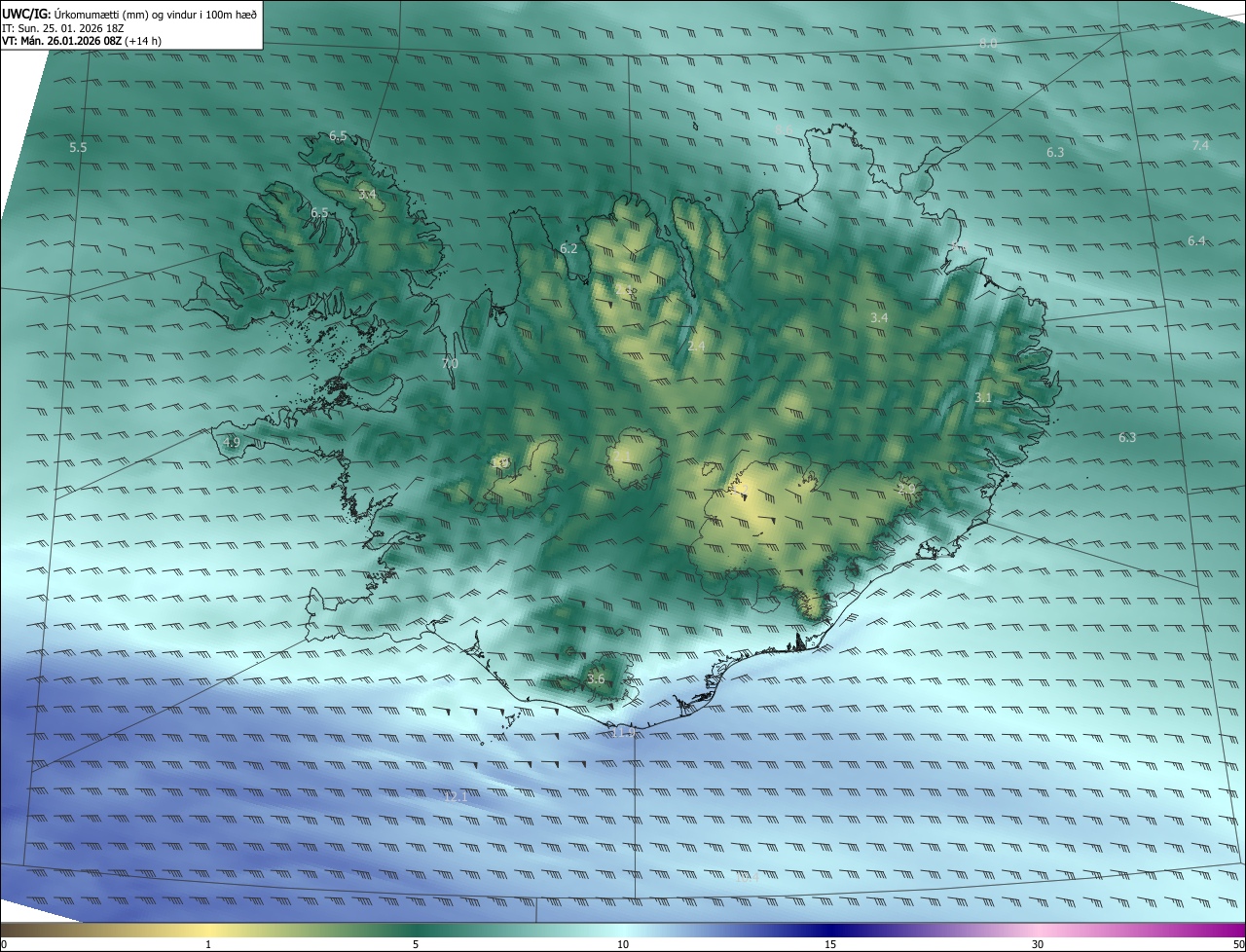Click the colorbar tick label 15
This screenshot has width=1246, height=952.
point(830,944)
